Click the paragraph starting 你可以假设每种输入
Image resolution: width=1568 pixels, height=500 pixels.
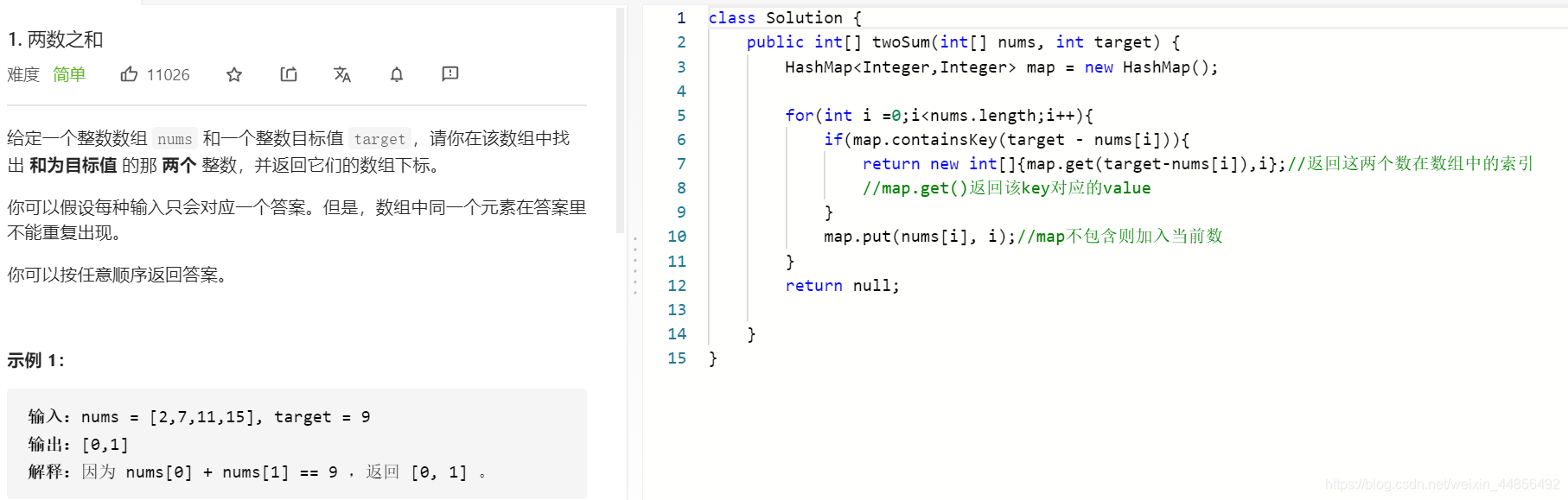pos(296,220)
